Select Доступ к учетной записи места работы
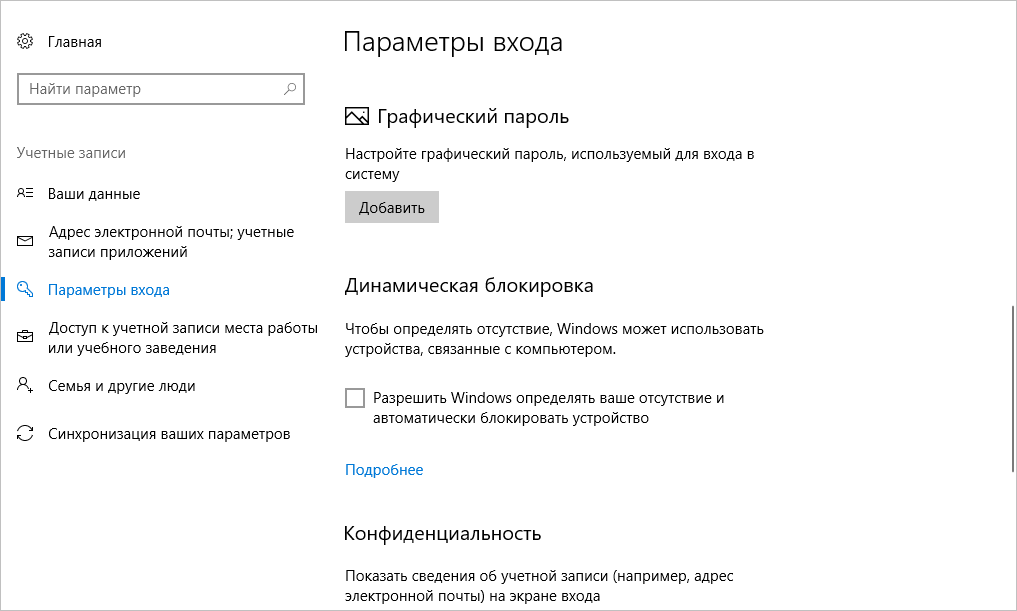The width and height of the screenshot is (1017, 611). click(x=183, y=338)
